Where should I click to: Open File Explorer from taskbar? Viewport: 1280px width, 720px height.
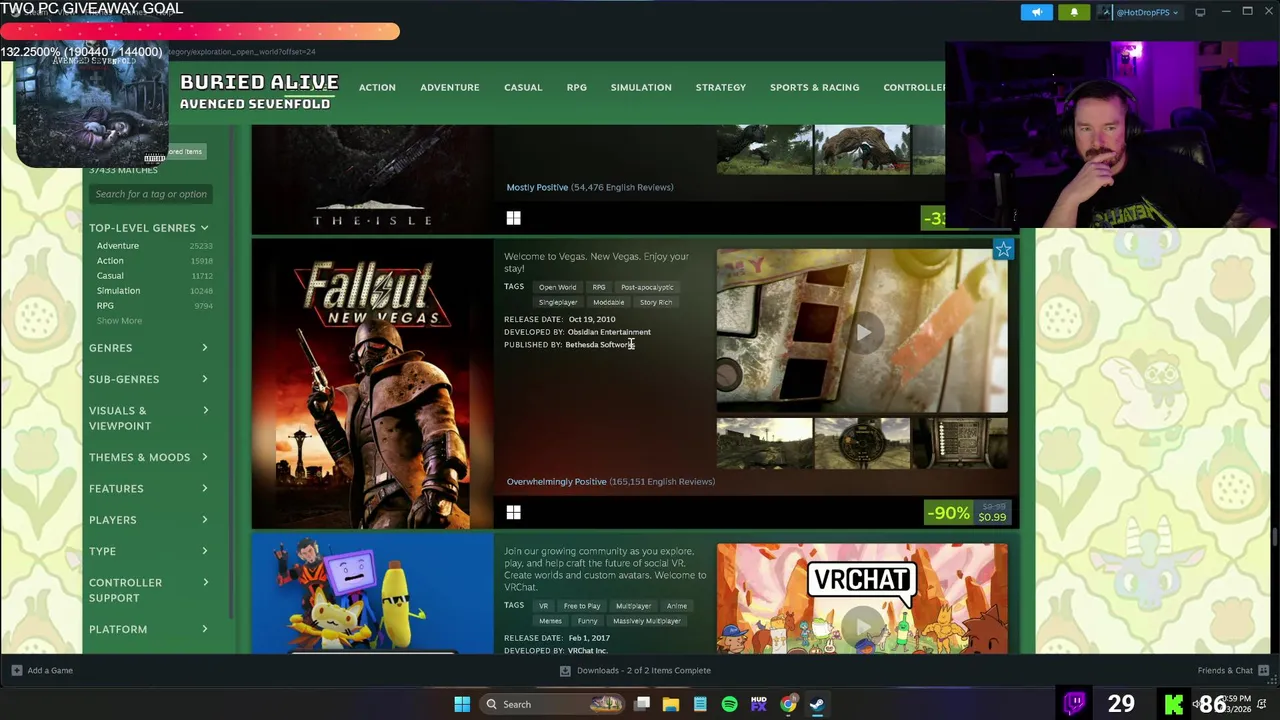671,704
